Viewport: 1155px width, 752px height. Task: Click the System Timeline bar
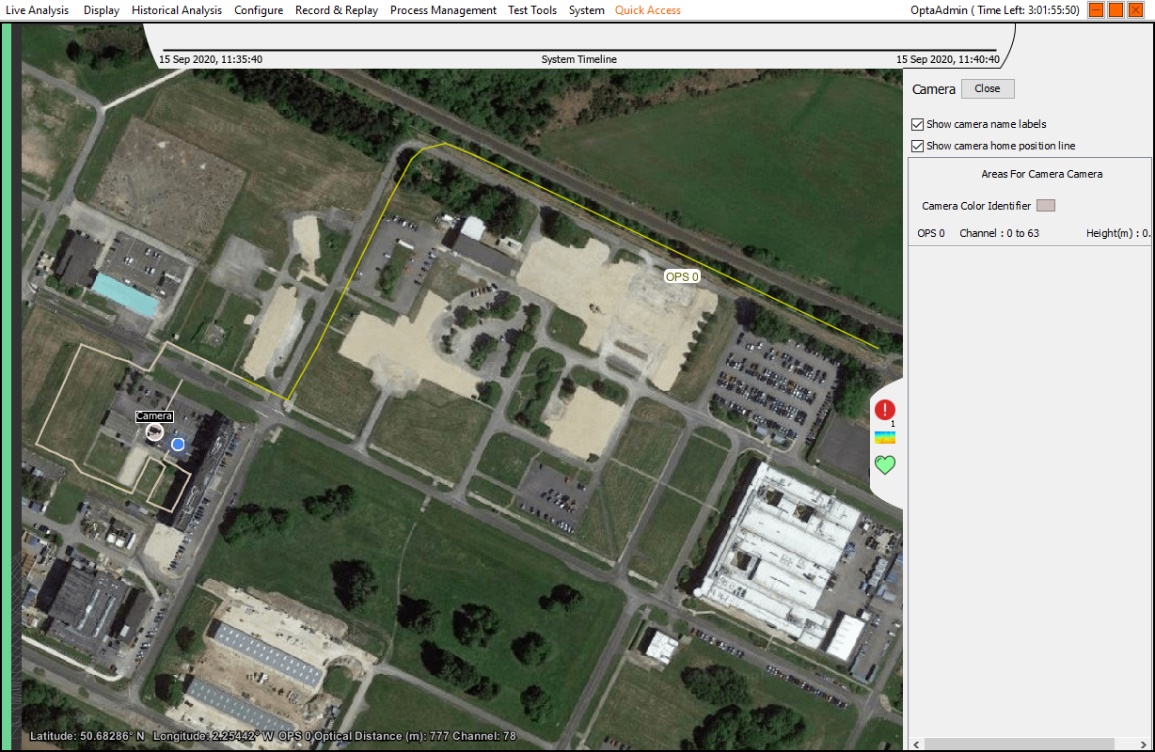[579, 50]
